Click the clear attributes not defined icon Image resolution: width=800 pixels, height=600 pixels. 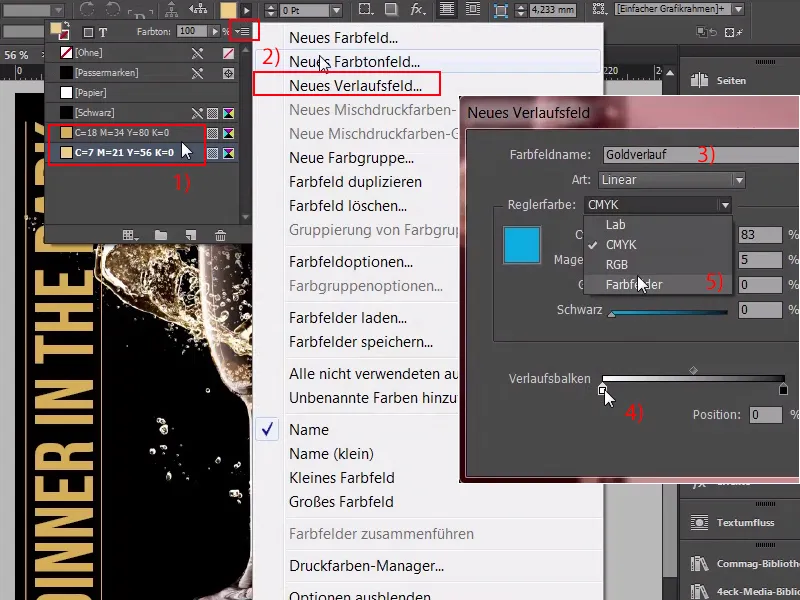[734, 32]
